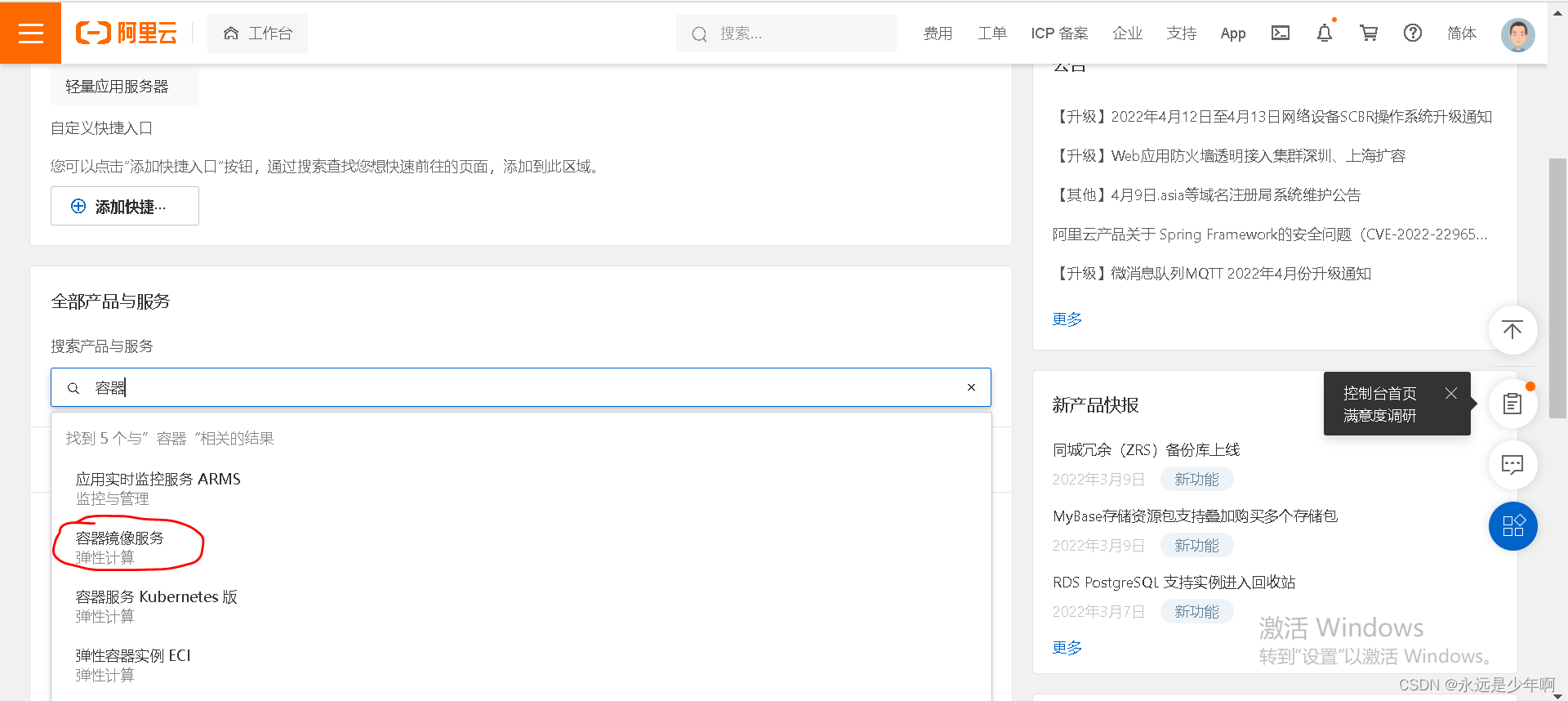Open the 工单 menu
This screenshot has height=701, width=1568.
(991, 33)
